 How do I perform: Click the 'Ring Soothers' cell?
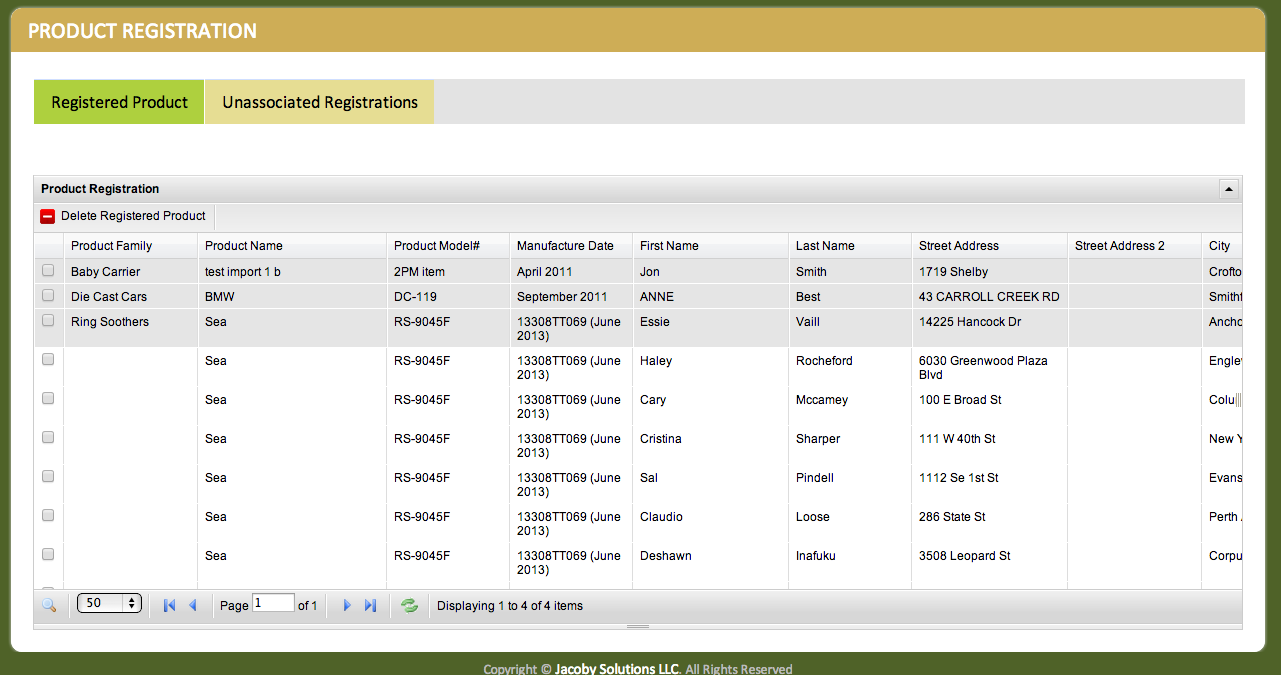(131, 328)
